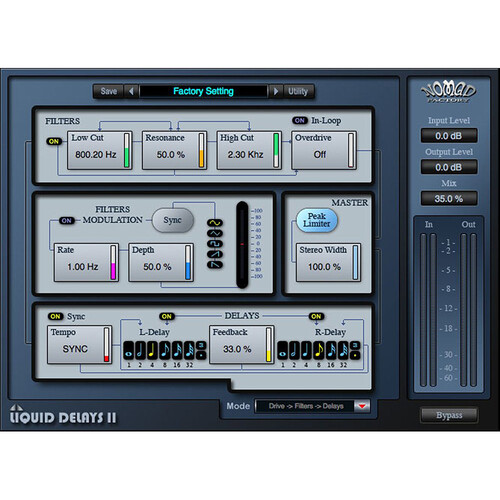The width and height of the screenshot is (500, 500).
Task: Click the Resonance 50.0 % value
Action: [x=171, y=155]
